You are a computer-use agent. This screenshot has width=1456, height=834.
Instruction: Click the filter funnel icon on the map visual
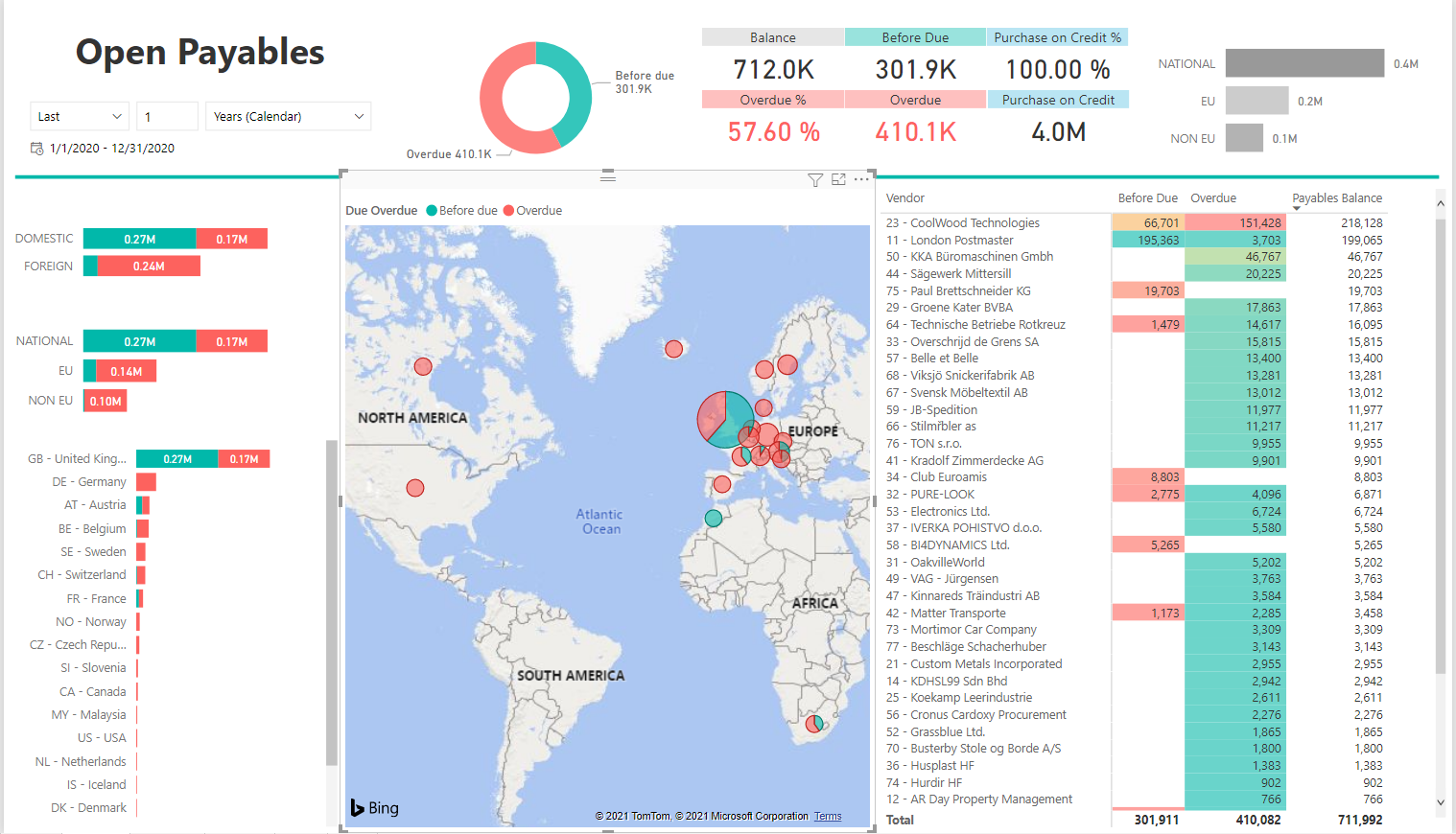(x=815, y=180)
